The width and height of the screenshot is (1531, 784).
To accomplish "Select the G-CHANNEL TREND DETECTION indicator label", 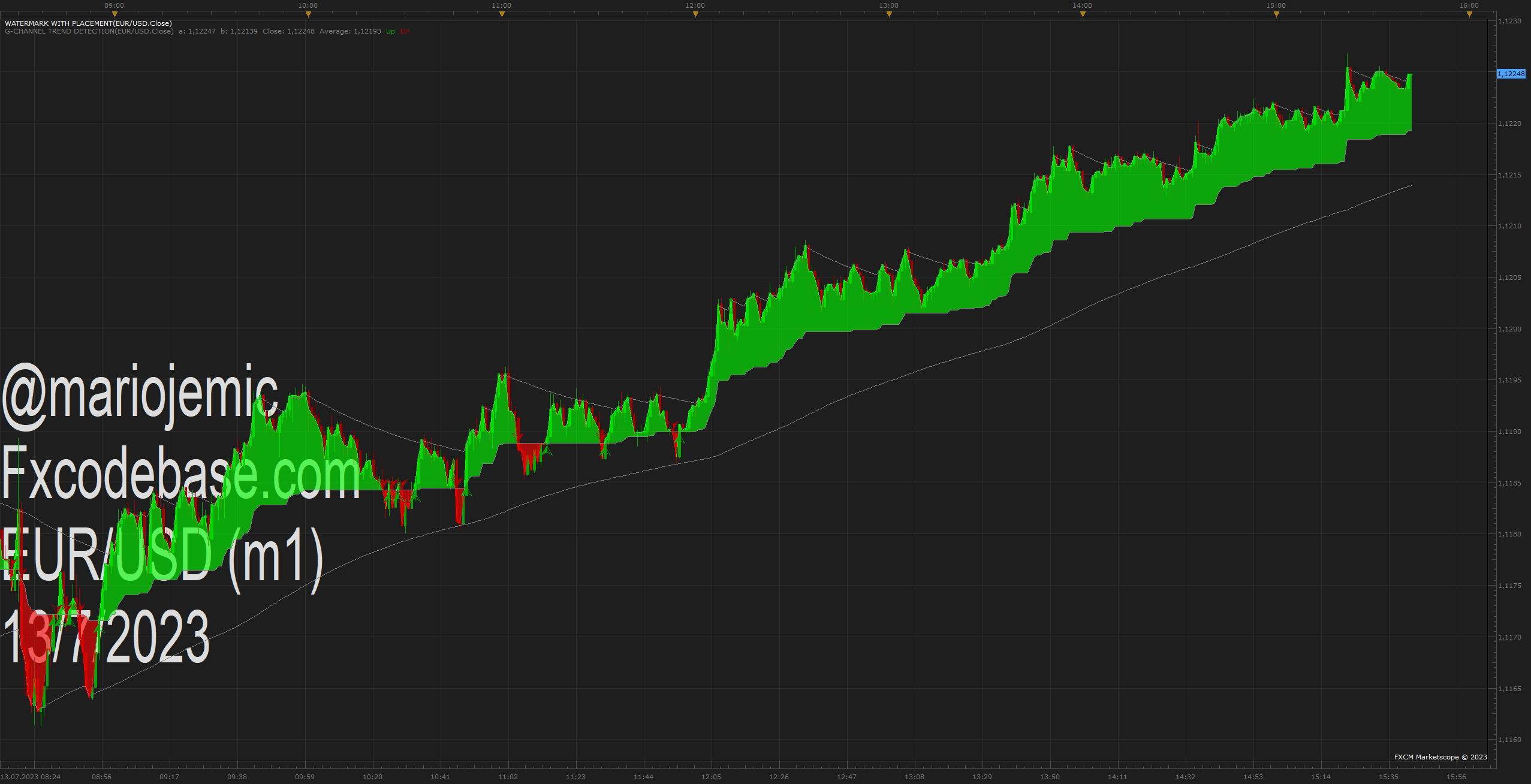I will click(x=89, y=31).
